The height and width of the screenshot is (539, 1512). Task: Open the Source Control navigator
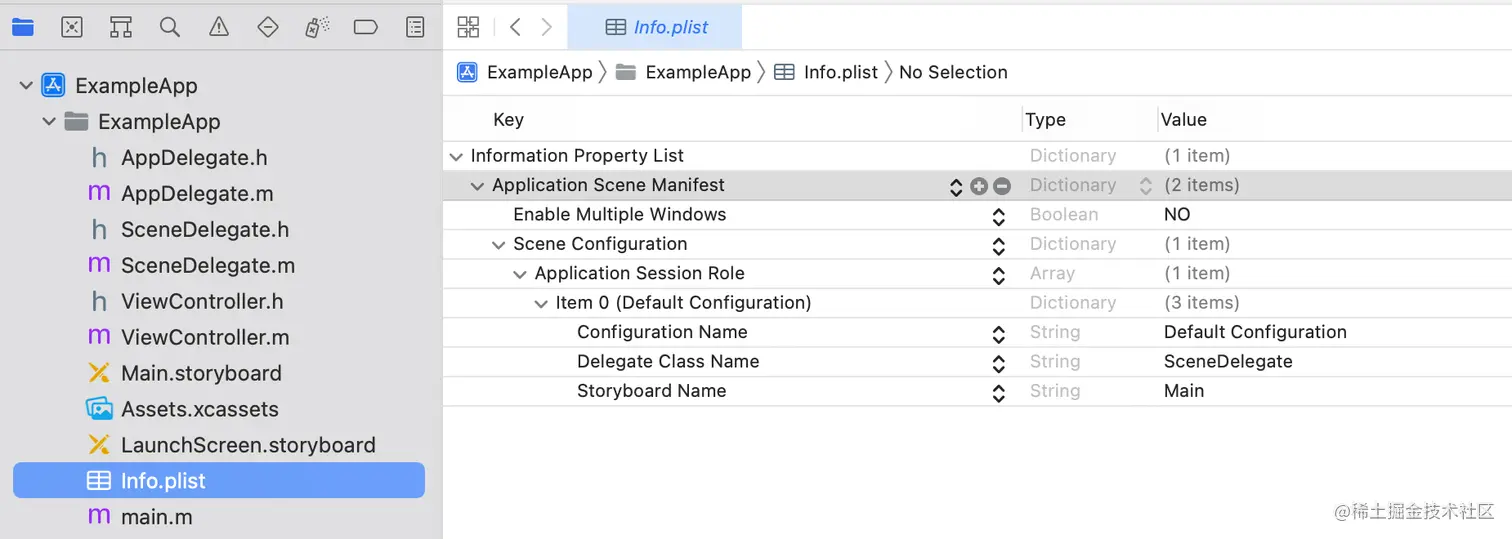pos(72,27)
